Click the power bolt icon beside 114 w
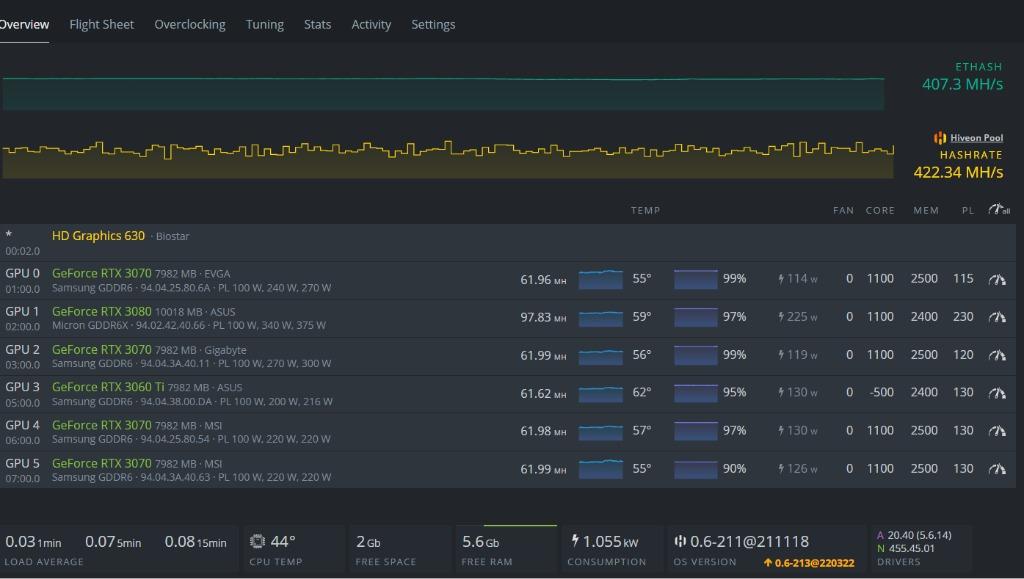The height and width of the screenshot is (579, 1024). click(781, 279)
